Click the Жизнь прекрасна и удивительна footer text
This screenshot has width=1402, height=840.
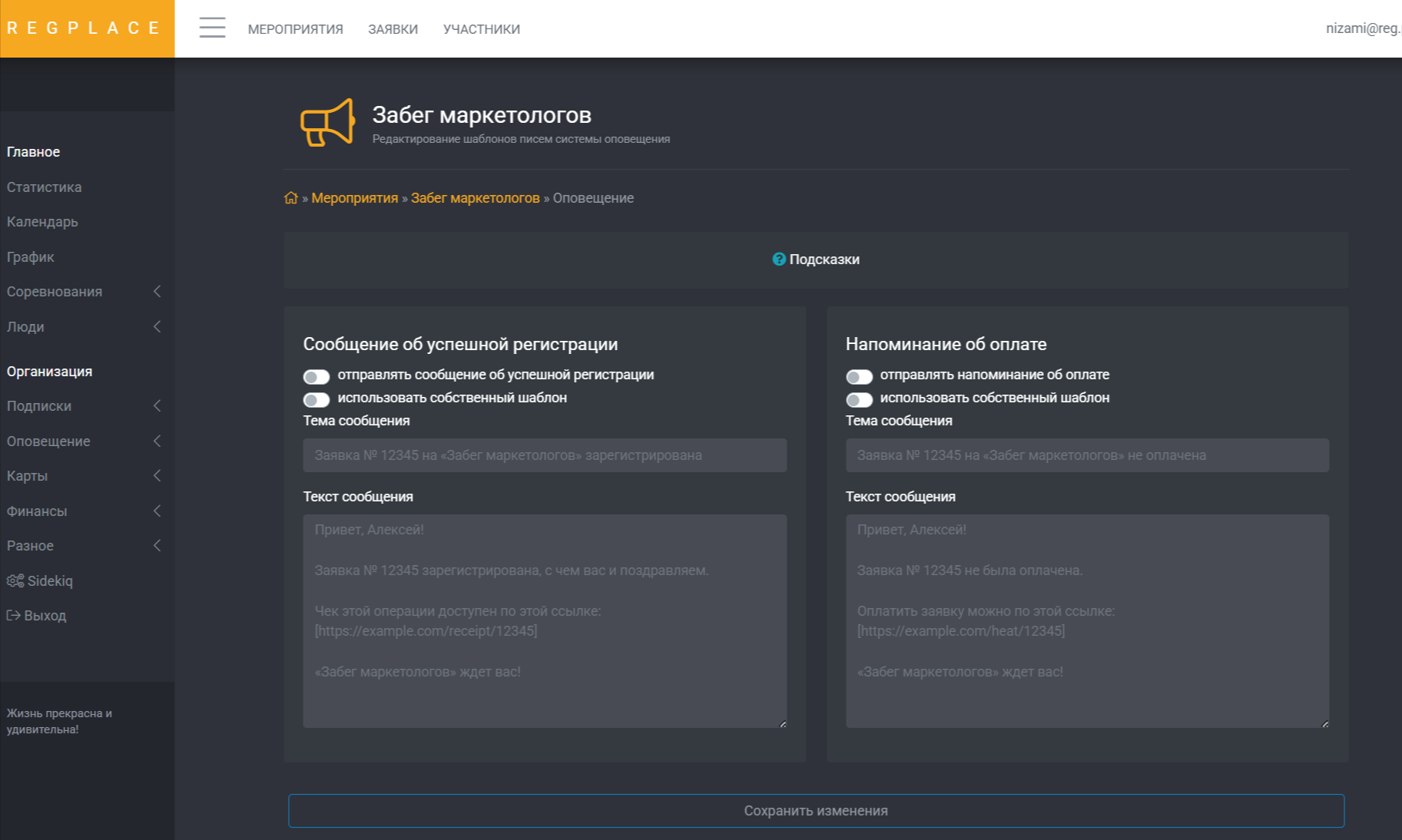[x=59, y=721]
